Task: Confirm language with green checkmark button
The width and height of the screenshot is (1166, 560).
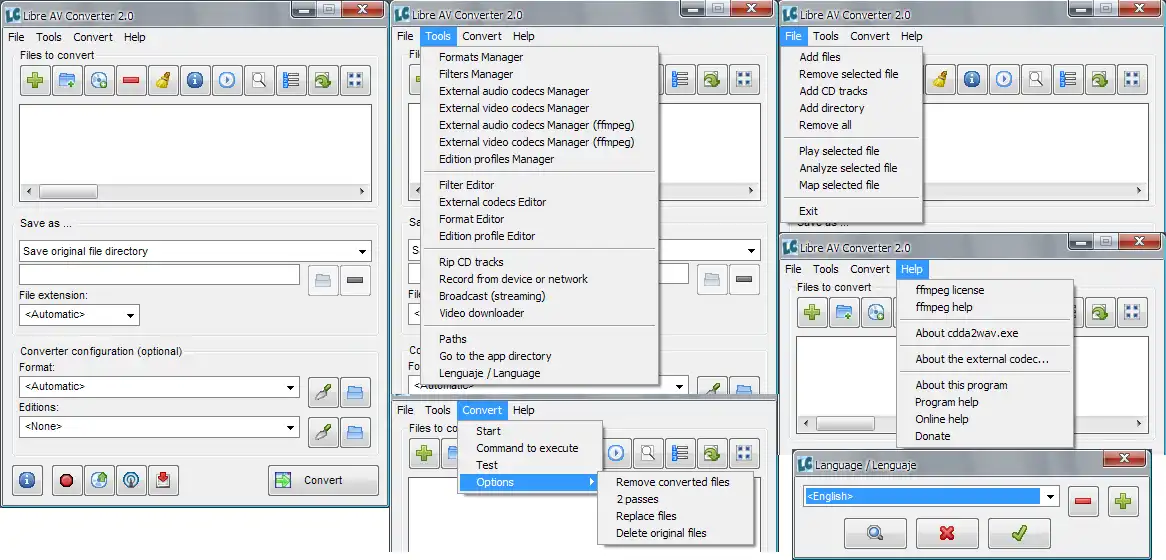Action: pos(1019,533)
